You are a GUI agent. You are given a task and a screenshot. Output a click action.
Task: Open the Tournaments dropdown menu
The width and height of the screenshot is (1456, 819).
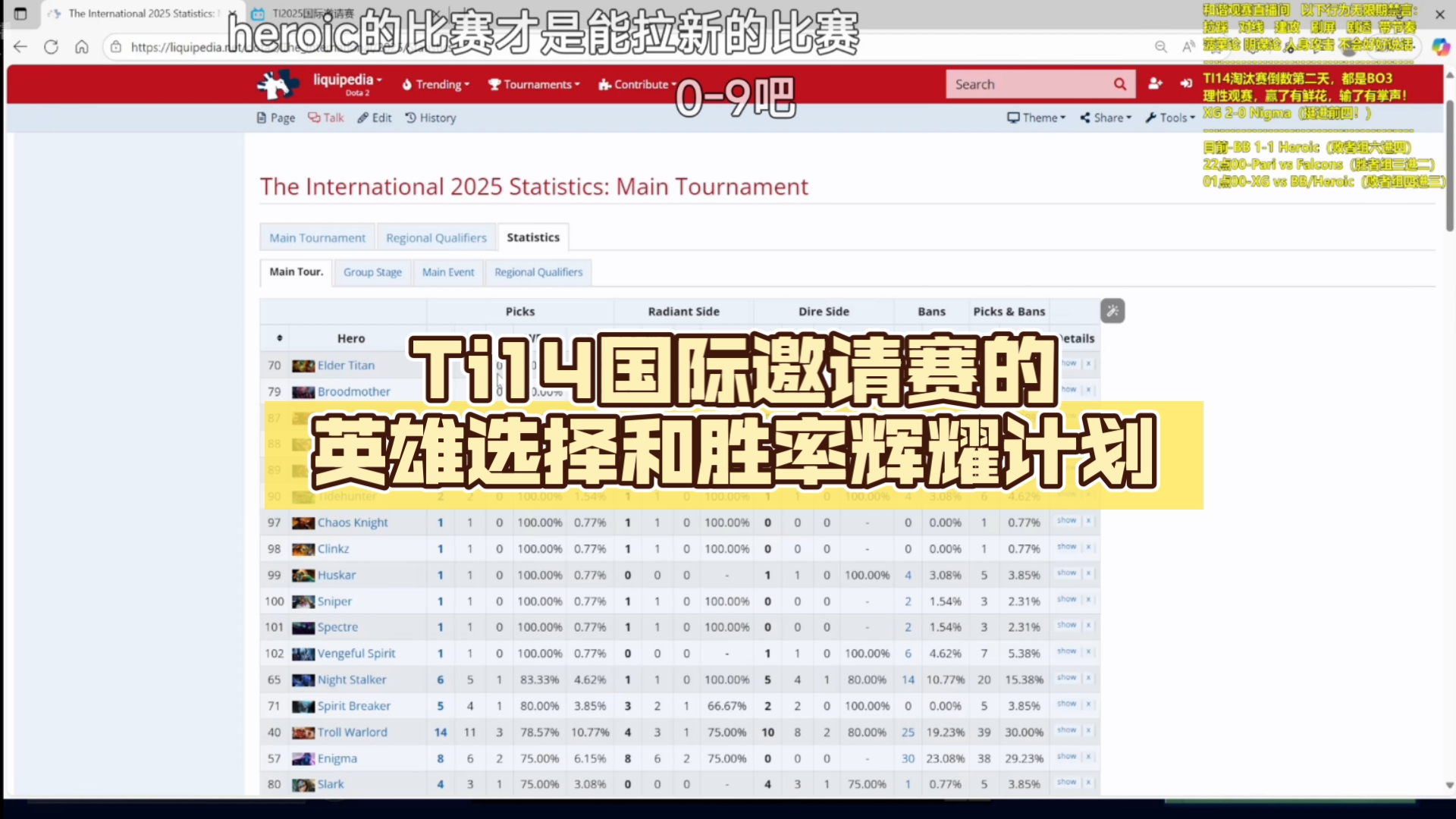tap(534, 84)
